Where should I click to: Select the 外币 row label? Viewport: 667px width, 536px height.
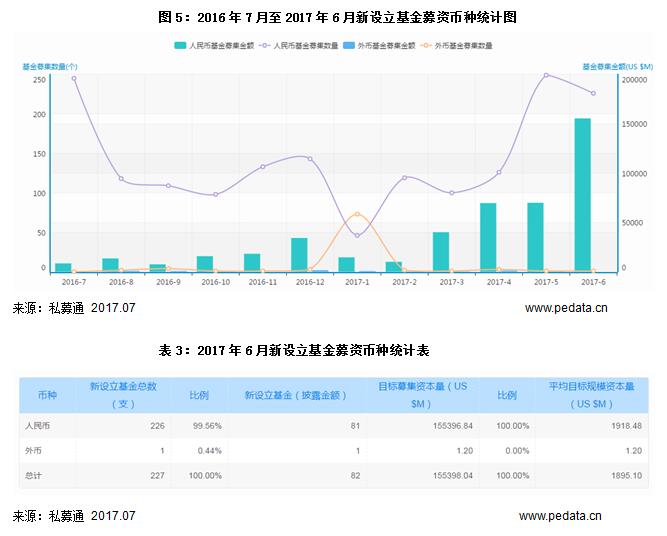point(33,450)
